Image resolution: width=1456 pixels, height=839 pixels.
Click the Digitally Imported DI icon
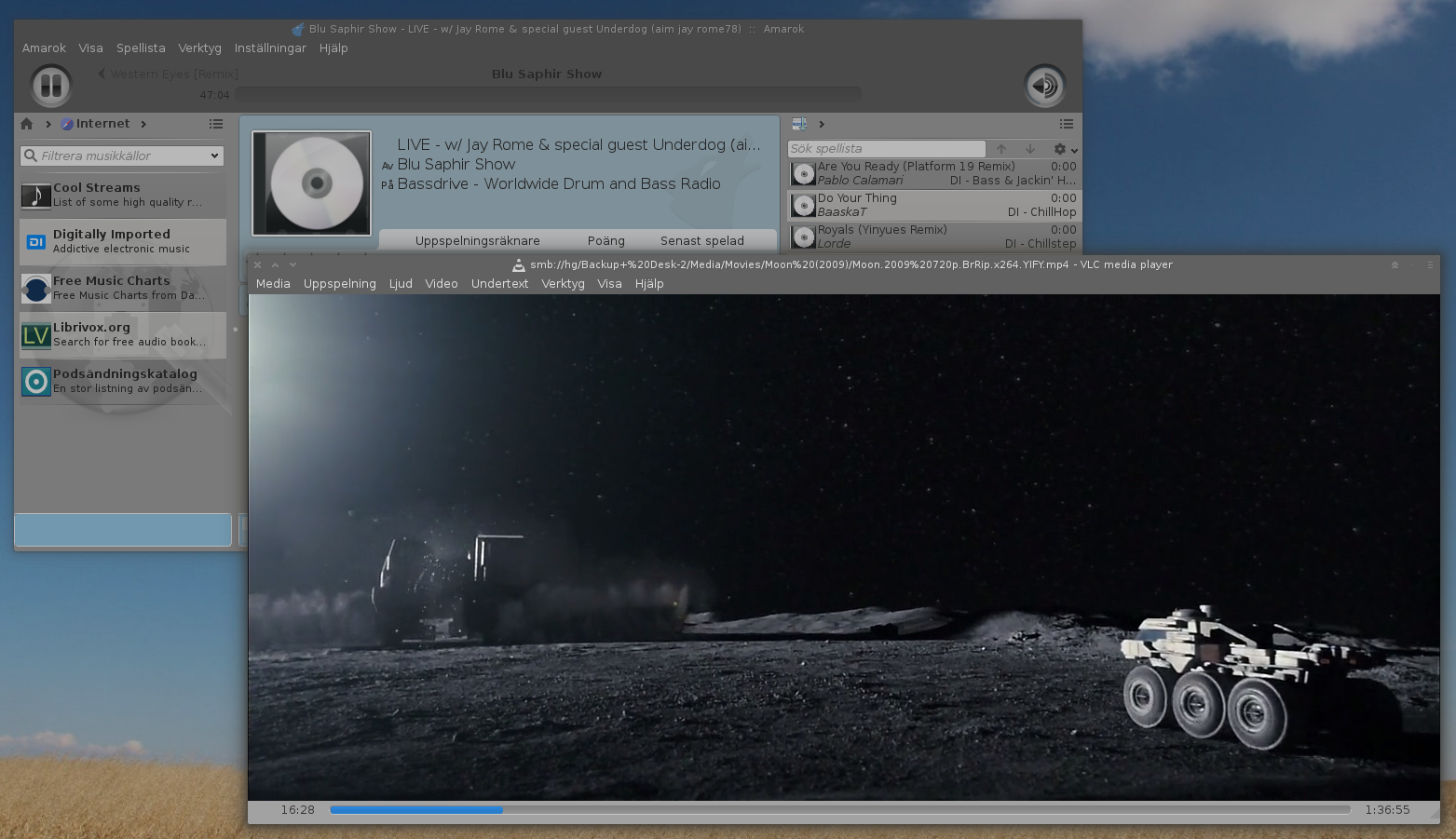[x=36, y=242]
